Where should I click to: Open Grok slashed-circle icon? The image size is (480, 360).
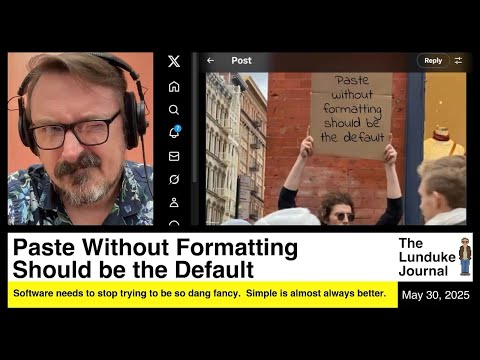[174, 179]
